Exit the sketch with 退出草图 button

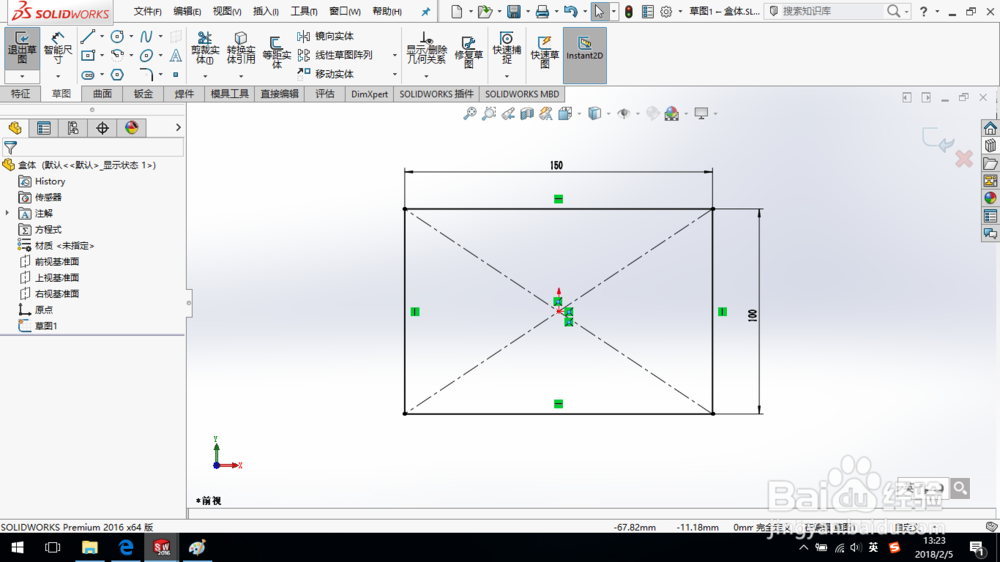click(22, 48)
